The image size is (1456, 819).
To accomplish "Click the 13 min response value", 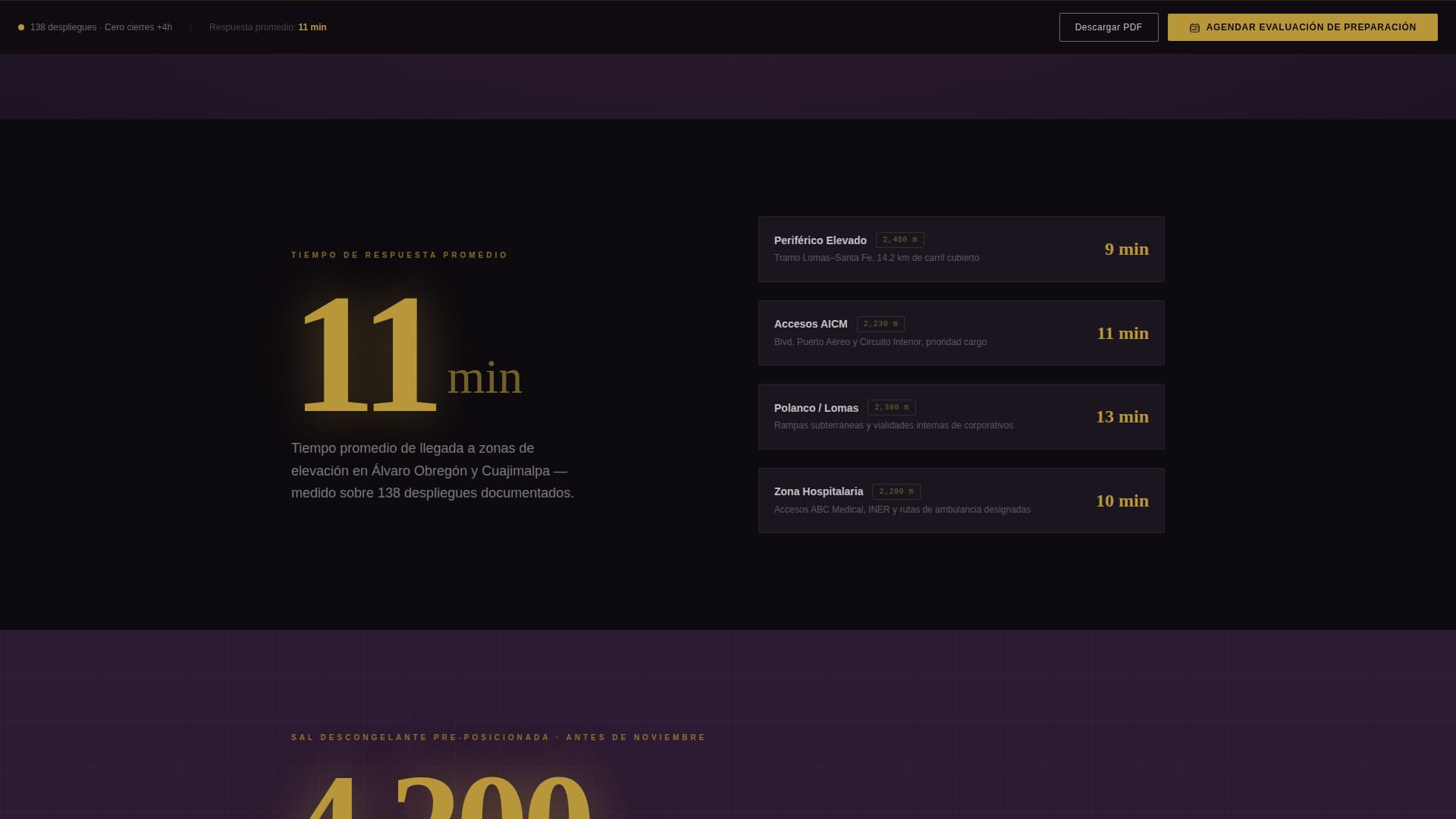I will click(x=1122, y=416).
